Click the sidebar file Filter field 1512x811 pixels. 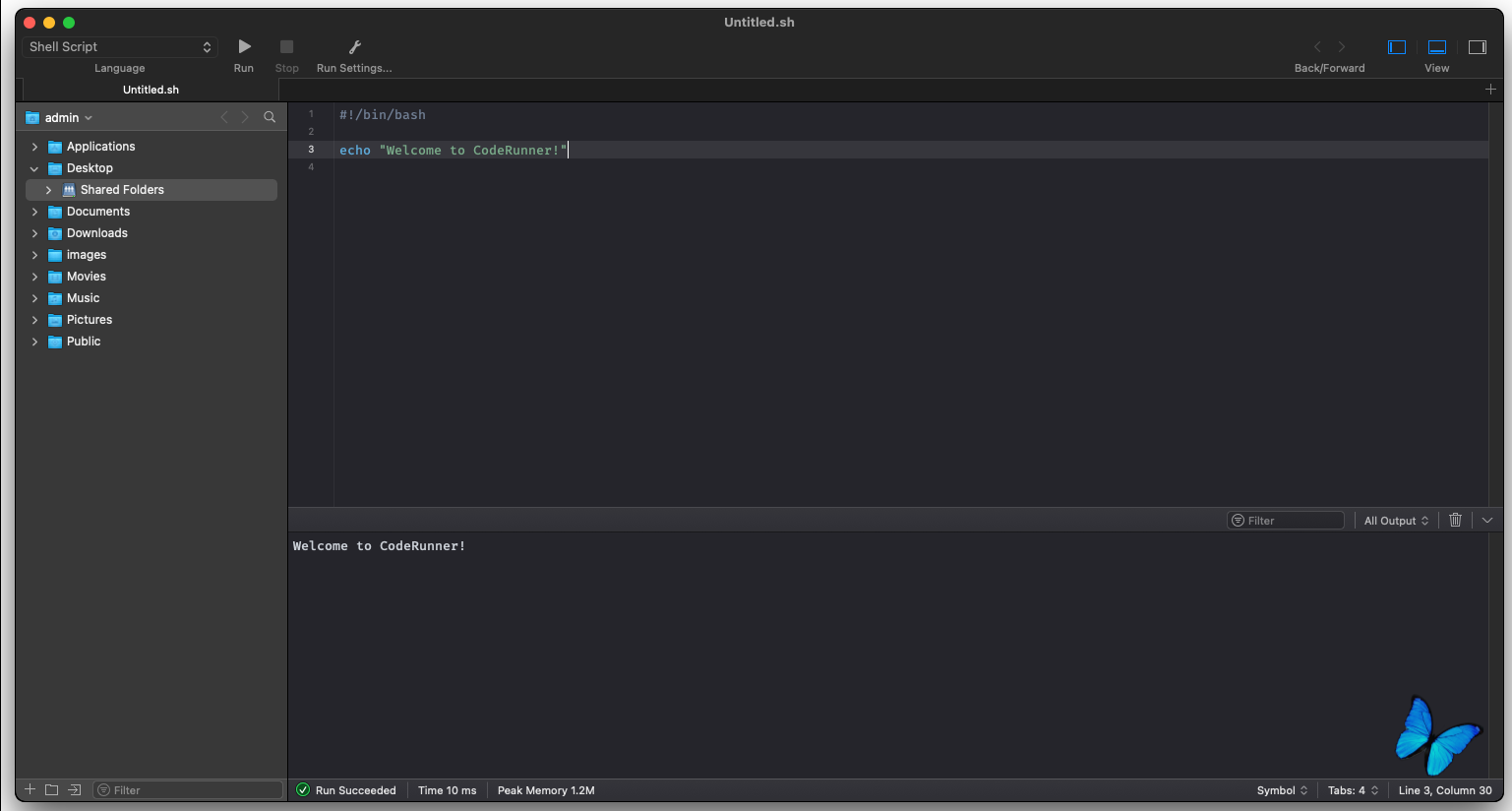click(x=188, y=790)
